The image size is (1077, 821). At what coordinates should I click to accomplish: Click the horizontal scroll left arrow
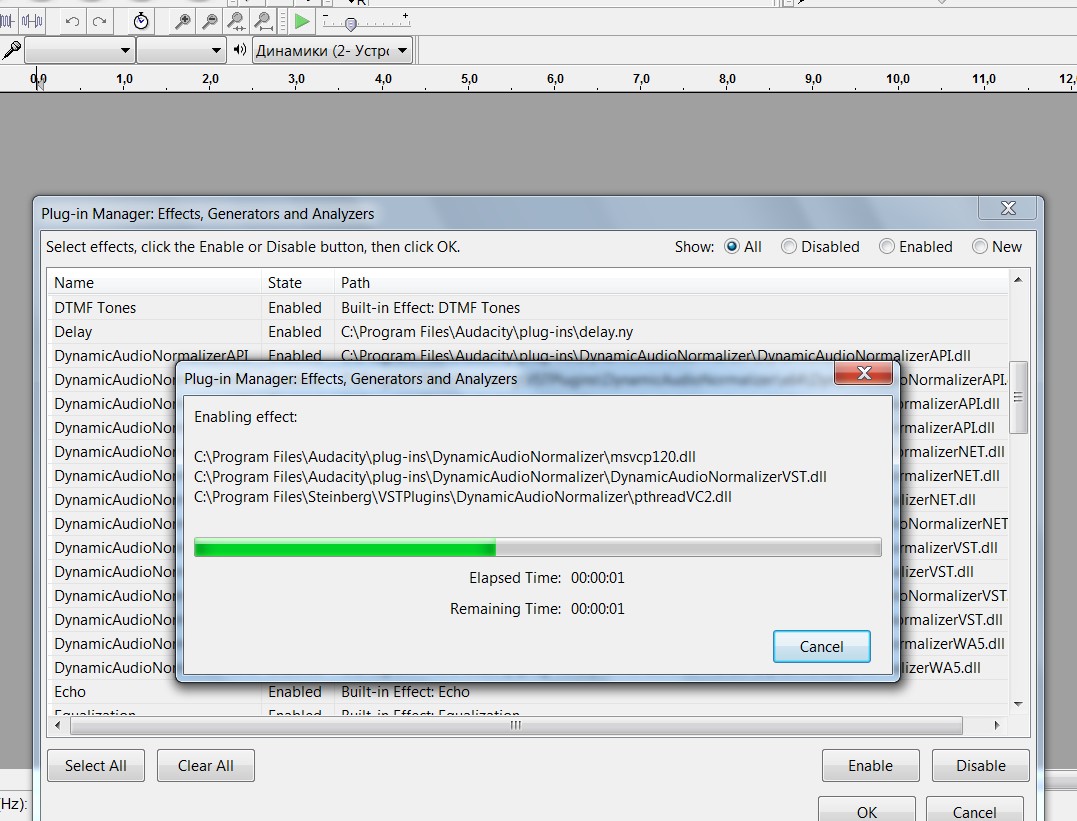point(58,725)
